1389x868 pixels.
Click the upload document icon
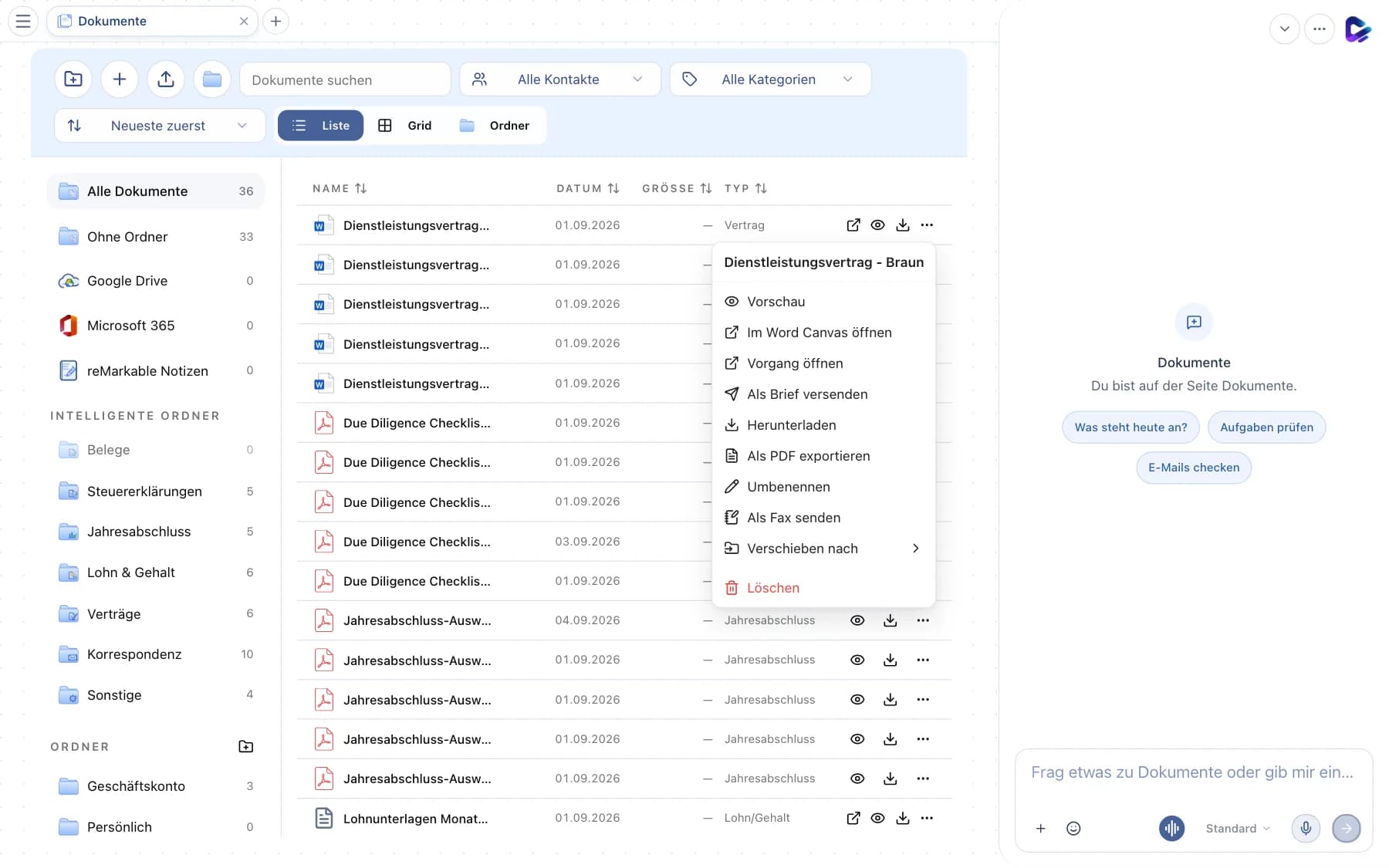(166, 79)
